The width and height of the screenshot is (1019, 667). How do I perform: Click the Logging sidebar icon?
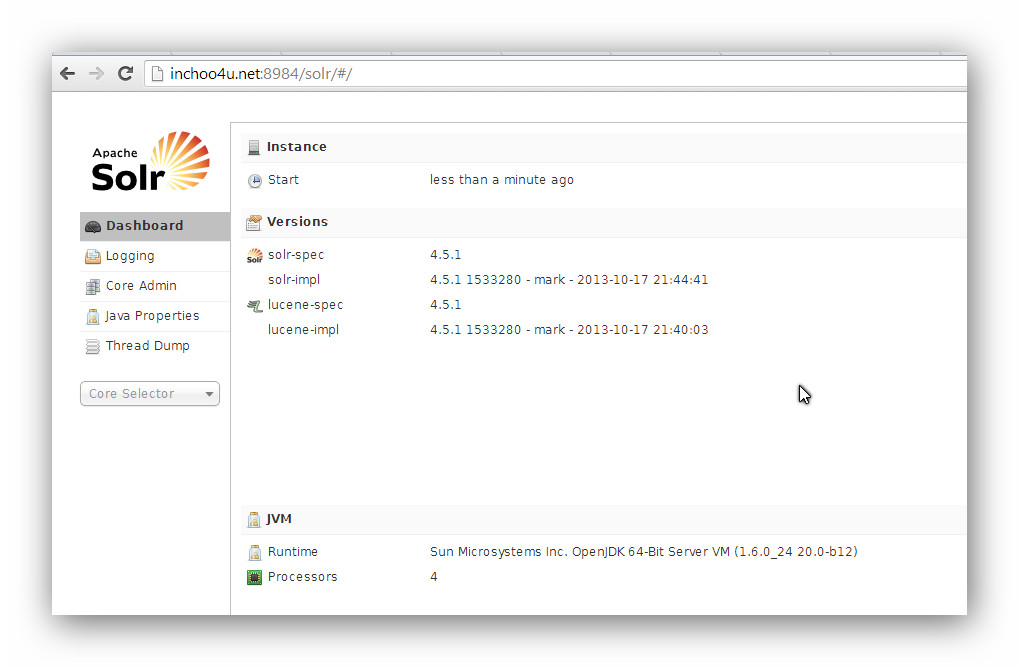pyautogui.click(x=93, y=257)
